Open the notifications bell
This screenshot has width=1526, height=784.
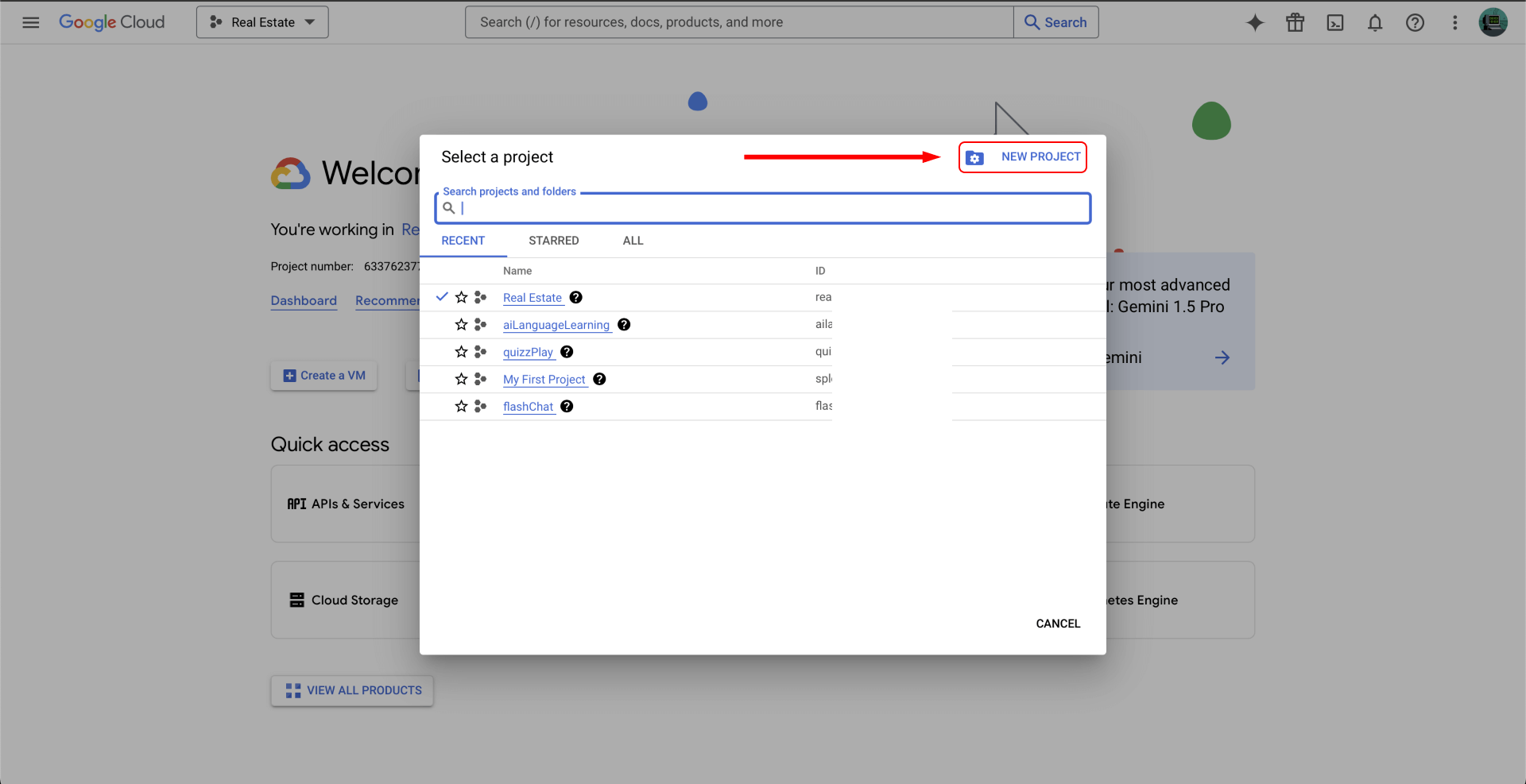tap(1375, 22)
